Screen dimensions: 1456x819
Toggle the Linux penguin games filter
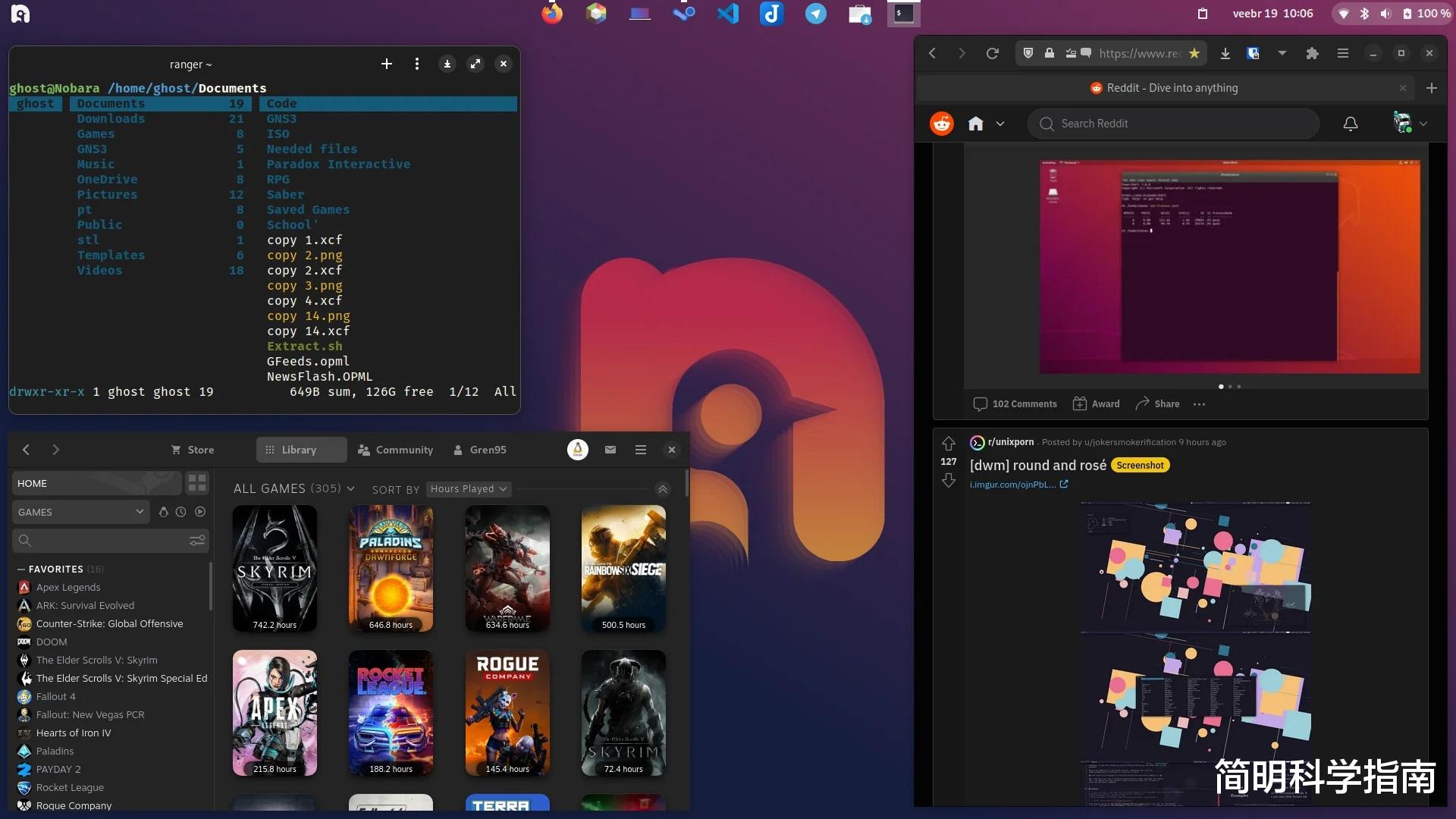163,512
